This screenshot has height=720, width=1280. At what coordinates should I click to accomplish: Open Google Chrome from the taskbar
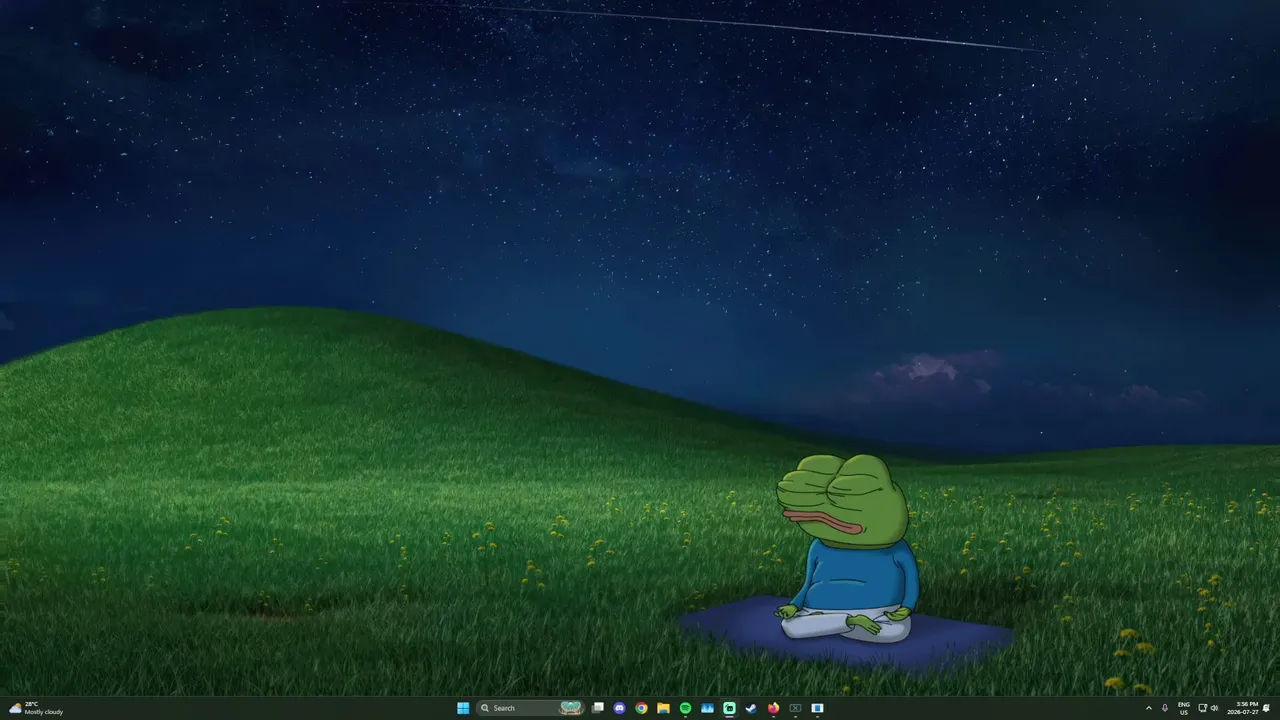pyautogui.click(x=641, y=708)
